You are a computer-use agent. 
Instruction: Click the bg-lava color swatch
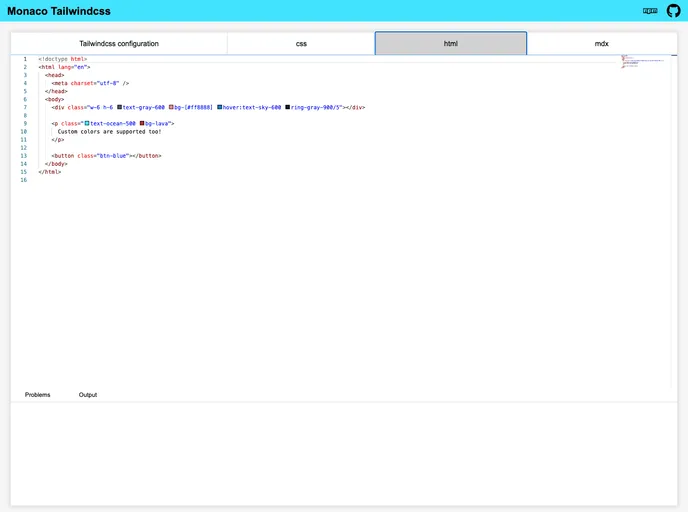click(x=142, y=123)
